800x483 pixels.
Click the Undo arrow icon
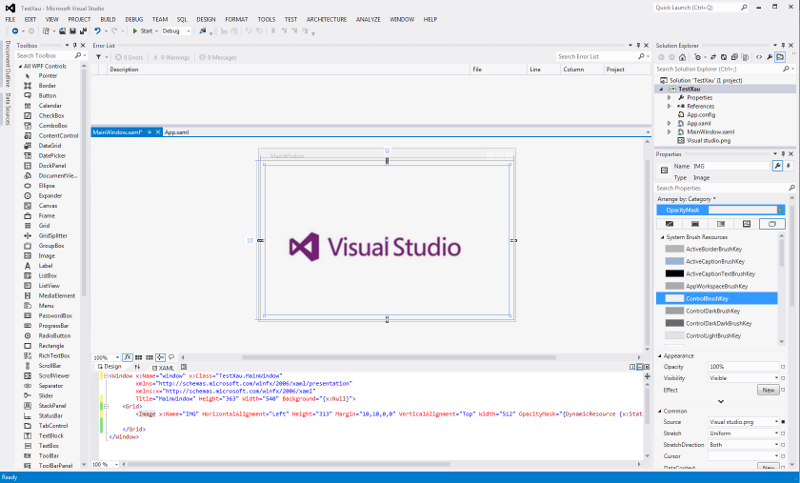coord(97,31)
